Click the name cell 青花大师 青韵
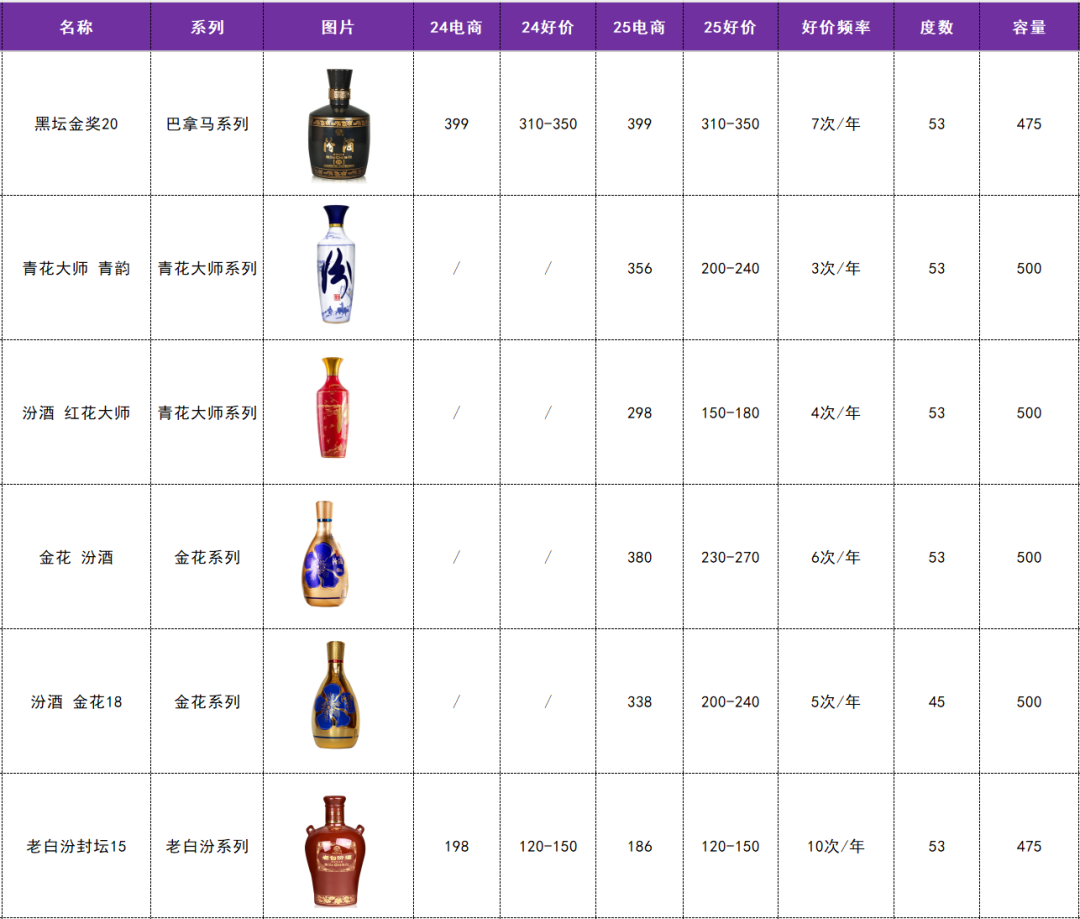 76,269
